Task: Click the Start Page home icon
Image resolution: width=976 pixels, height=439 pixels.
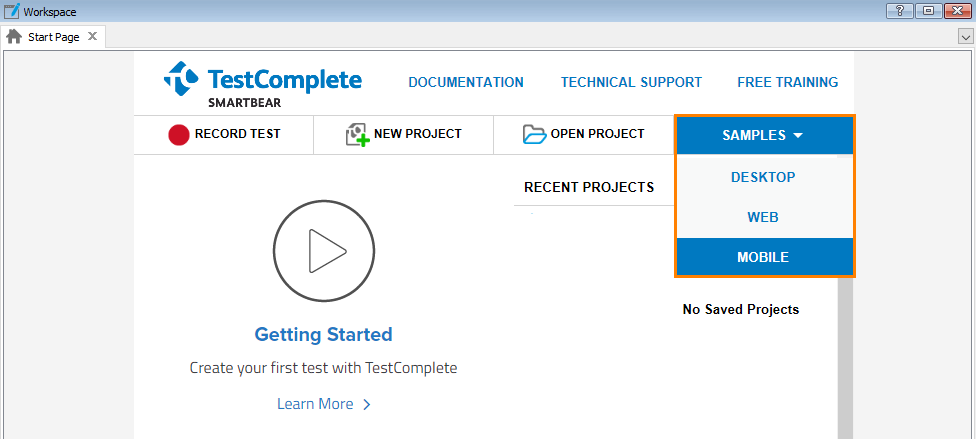Action: coord(14,36)
